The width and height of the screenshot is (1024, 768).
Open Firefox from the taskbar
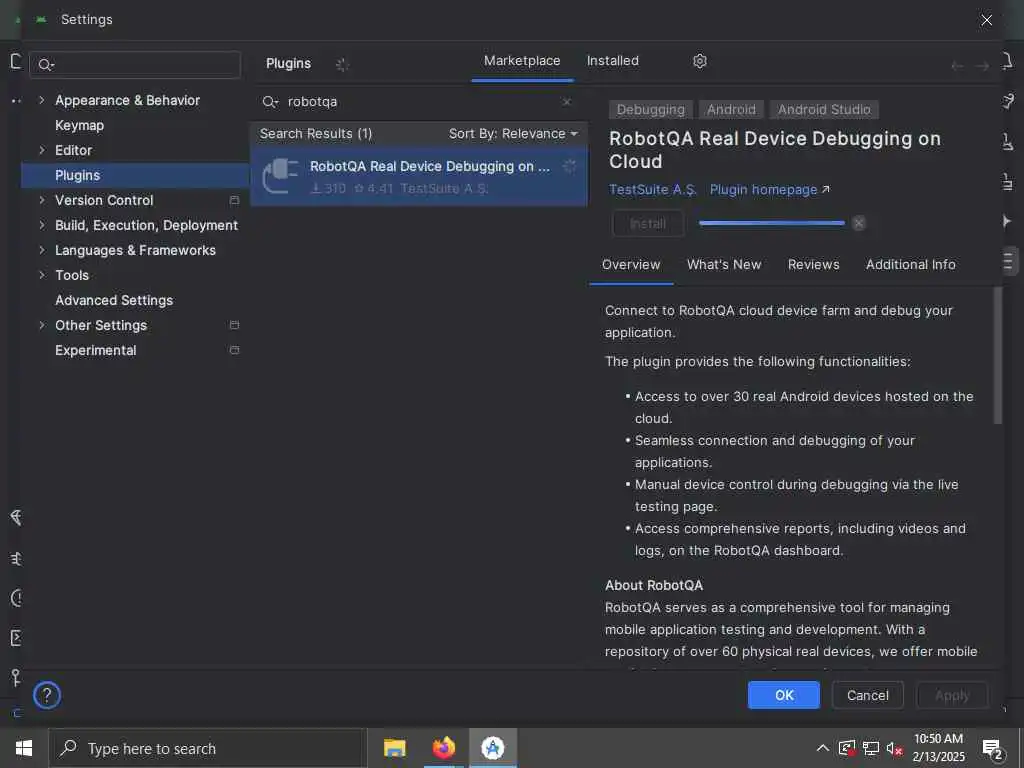point(443,748)
